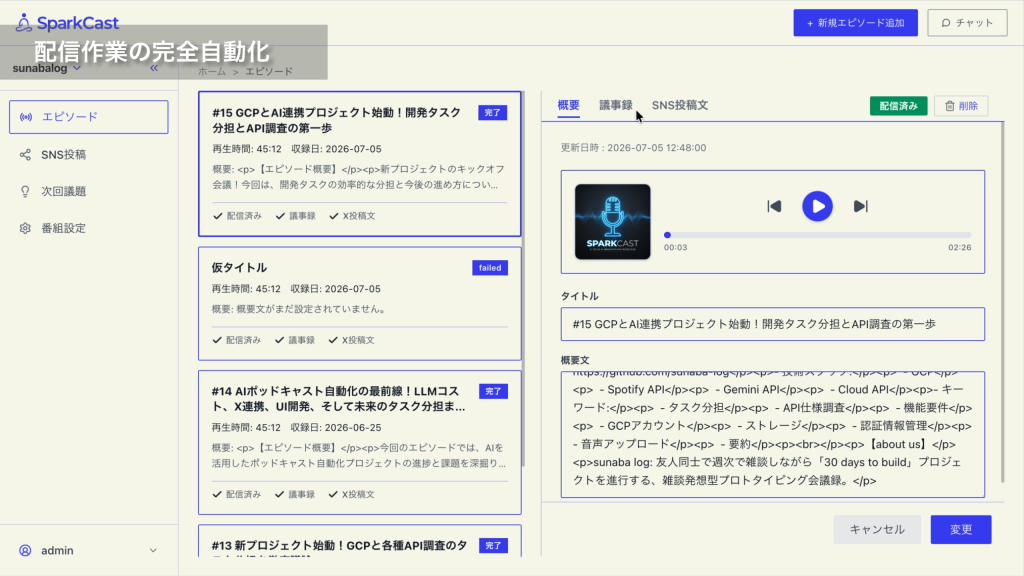Viewport: 1024px width, 576px height.
Task: Play the episode audio
Action: click(x=817, y=206)
